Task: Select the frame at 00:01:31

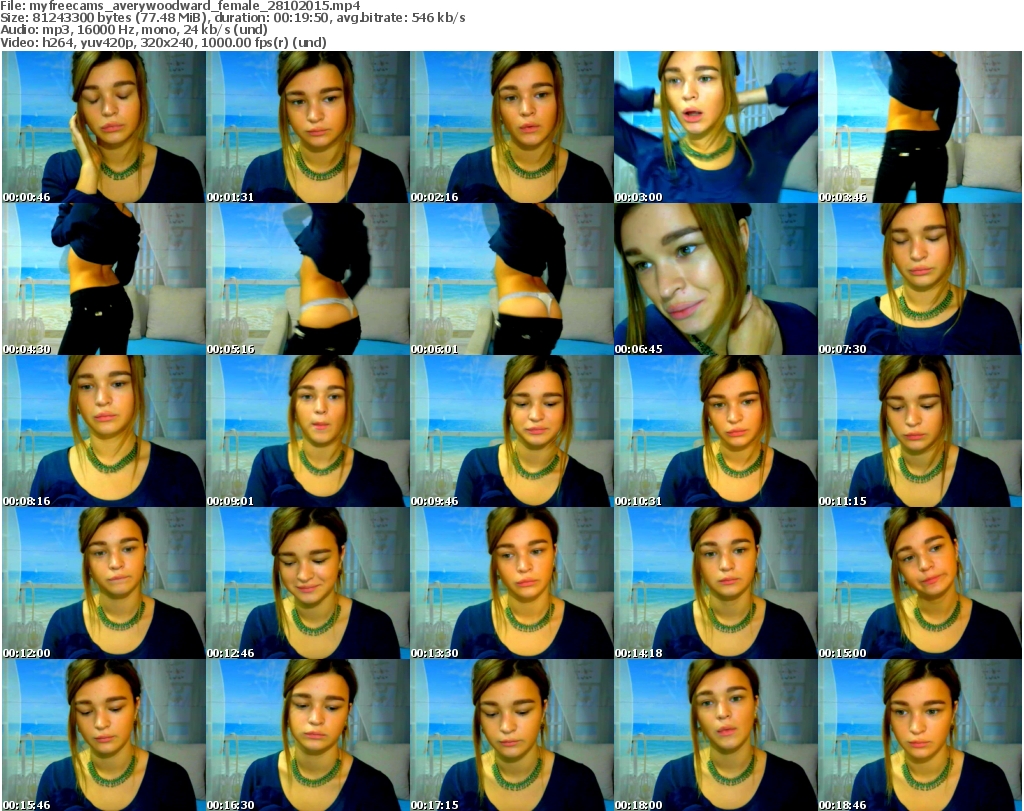Action: point(308,127)
